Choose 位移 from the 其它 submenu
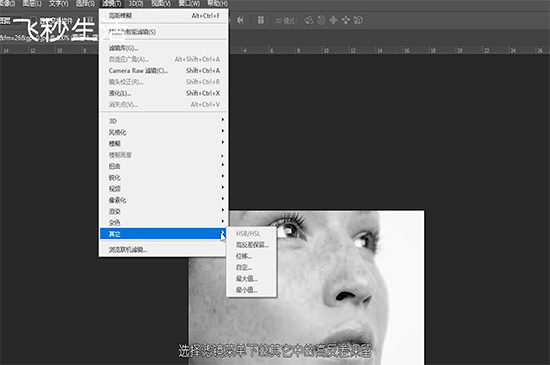 [251, 256]
